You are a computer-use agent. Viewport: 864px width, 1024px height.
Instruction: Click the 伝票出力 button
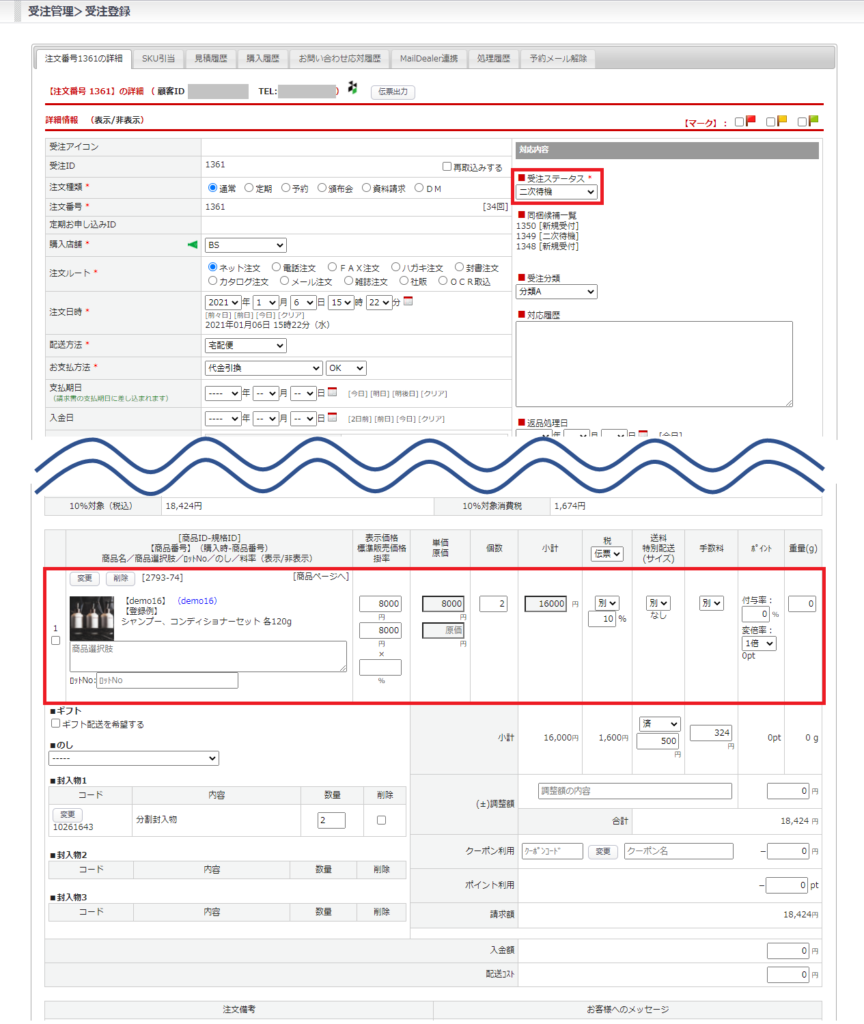click(392, 92)
